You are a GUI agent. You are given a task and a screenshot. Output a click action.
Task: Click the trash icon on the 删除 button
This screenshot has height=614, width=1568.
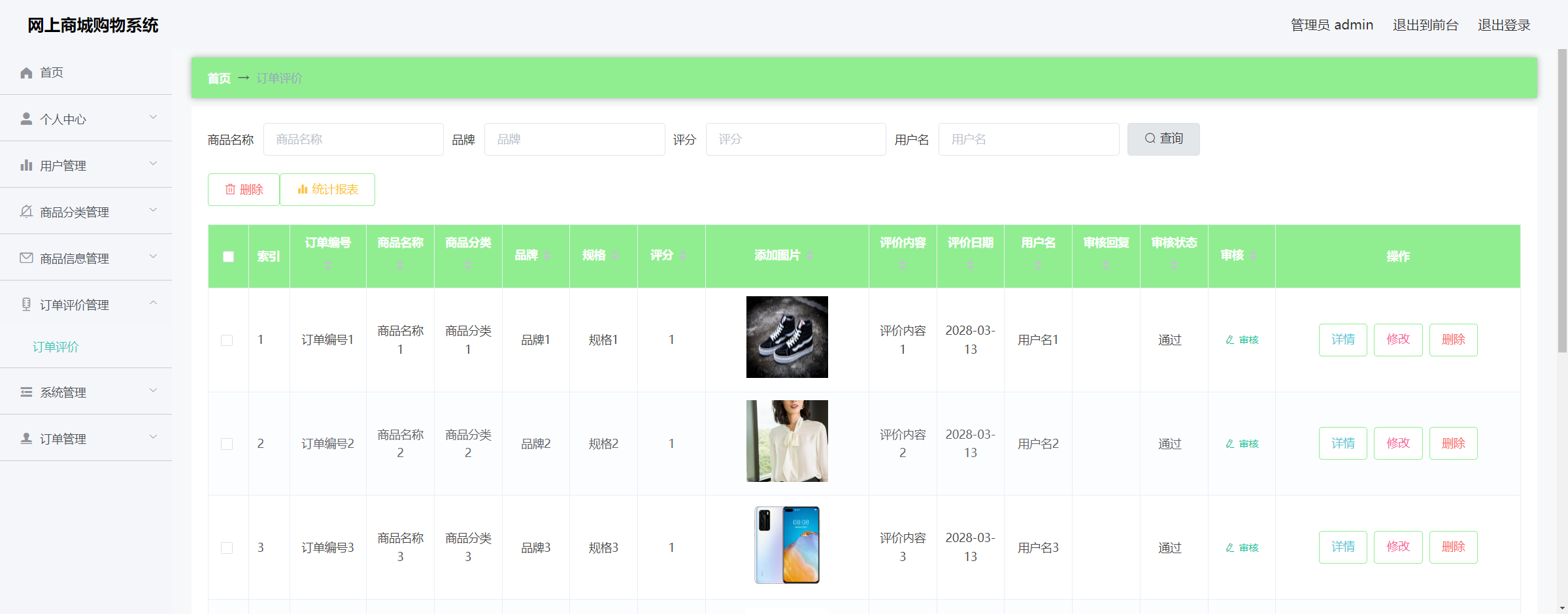[230, 190]
